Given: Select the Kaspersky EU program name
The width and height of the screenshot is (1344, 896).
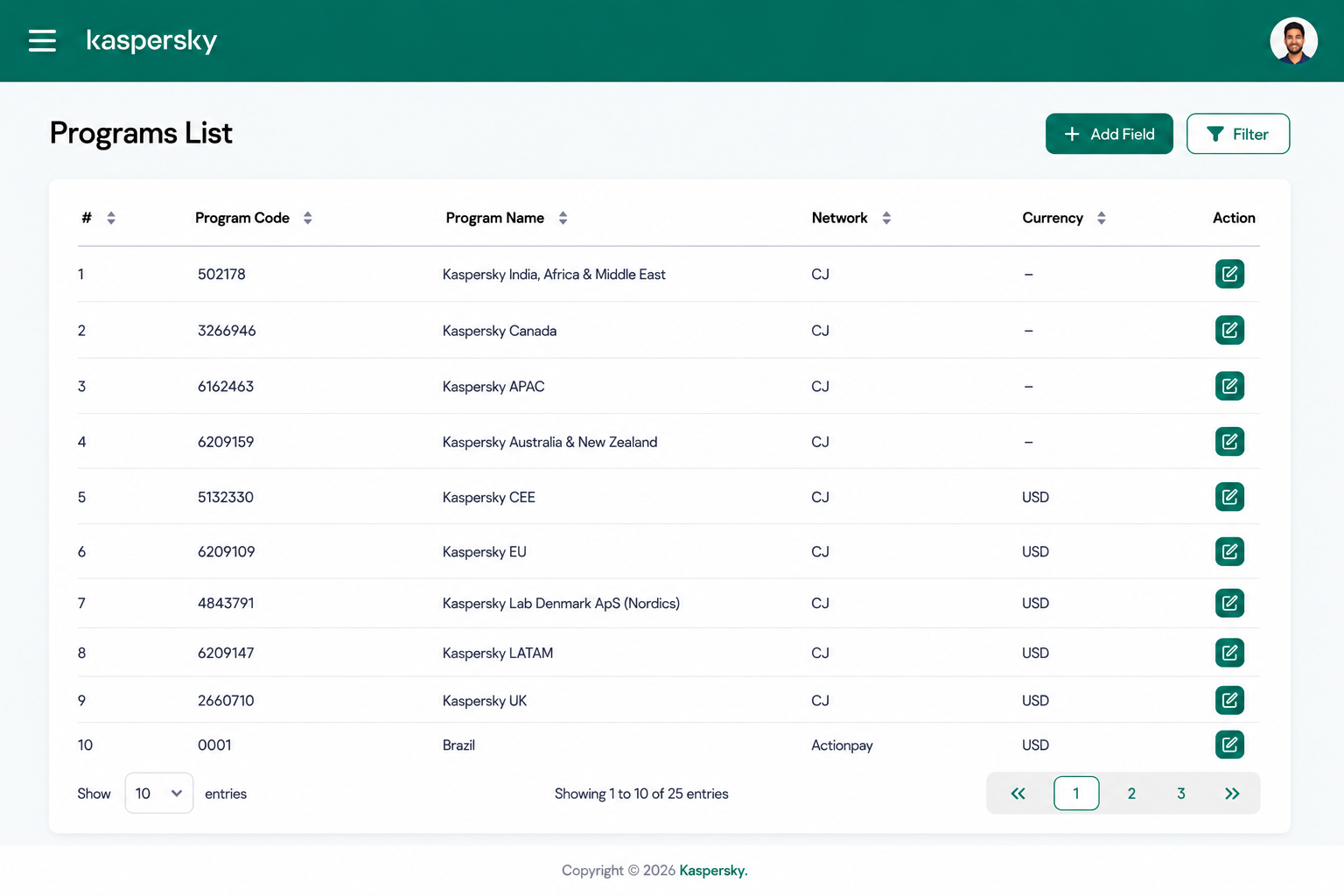Looking at the screenshot, I should (x=485, y=552).
